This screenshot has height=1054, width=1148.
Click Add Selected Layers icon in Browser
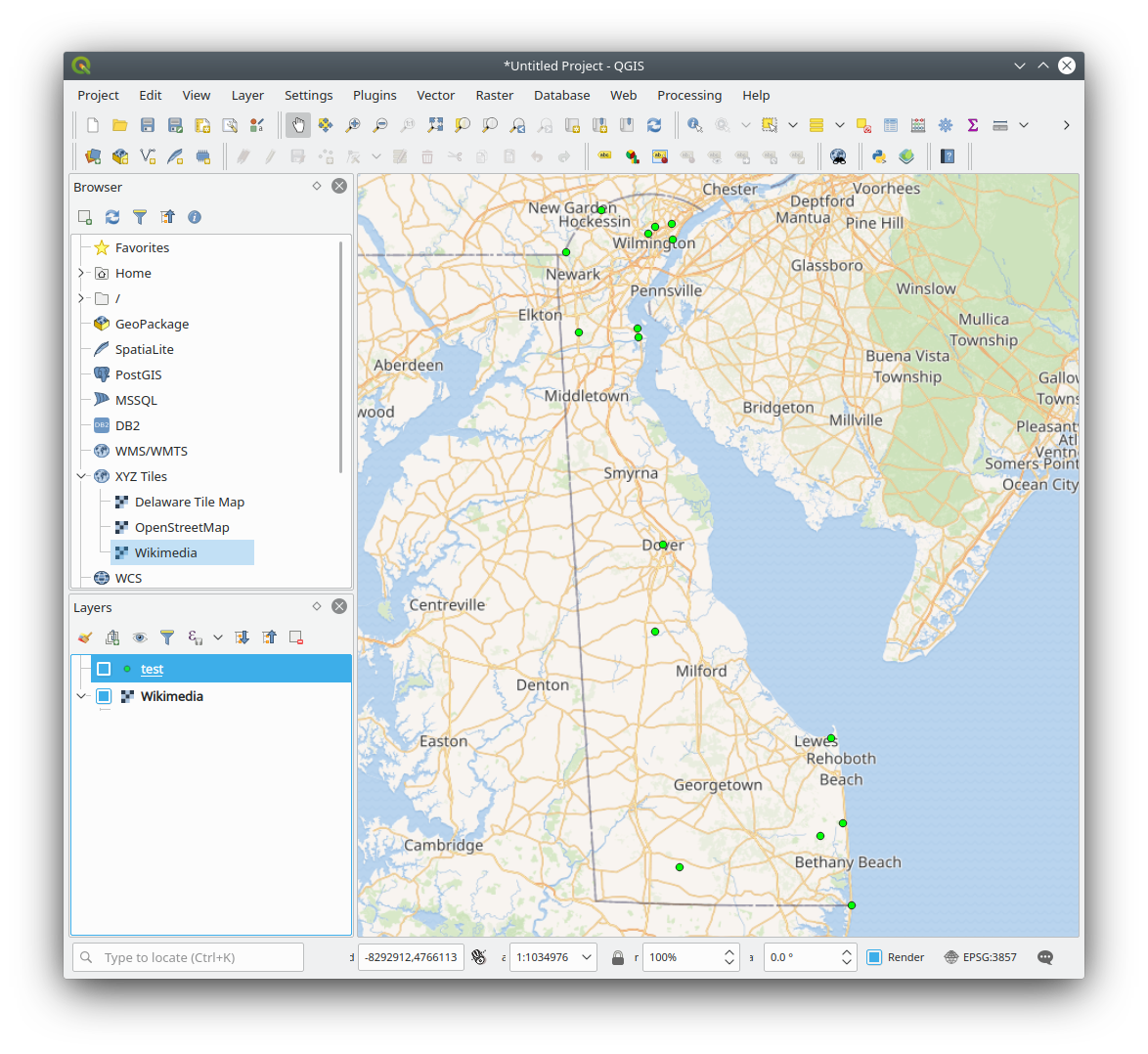[85, 217]
